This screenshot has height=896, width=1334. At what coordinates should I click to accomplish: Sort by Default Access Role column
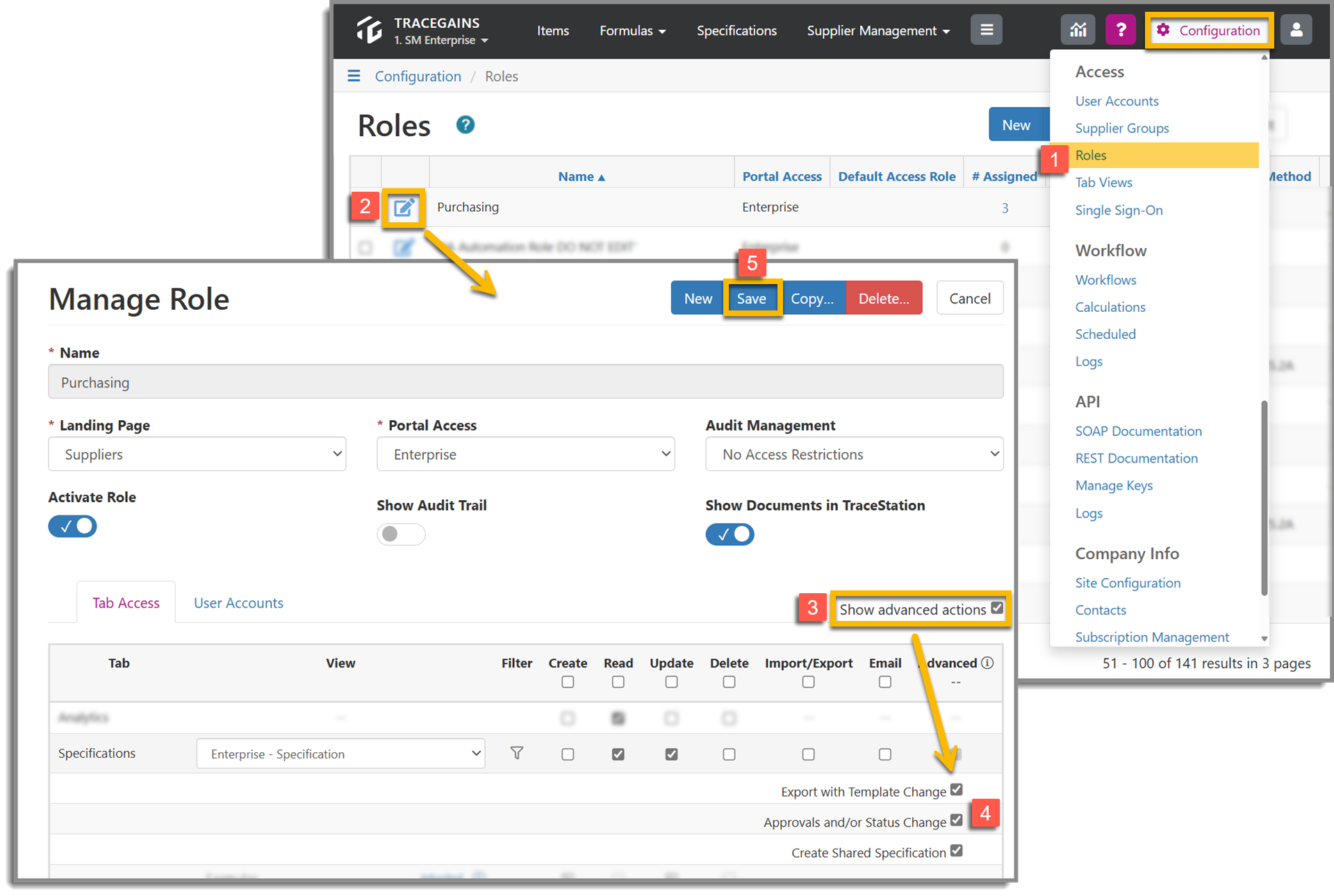896,176
